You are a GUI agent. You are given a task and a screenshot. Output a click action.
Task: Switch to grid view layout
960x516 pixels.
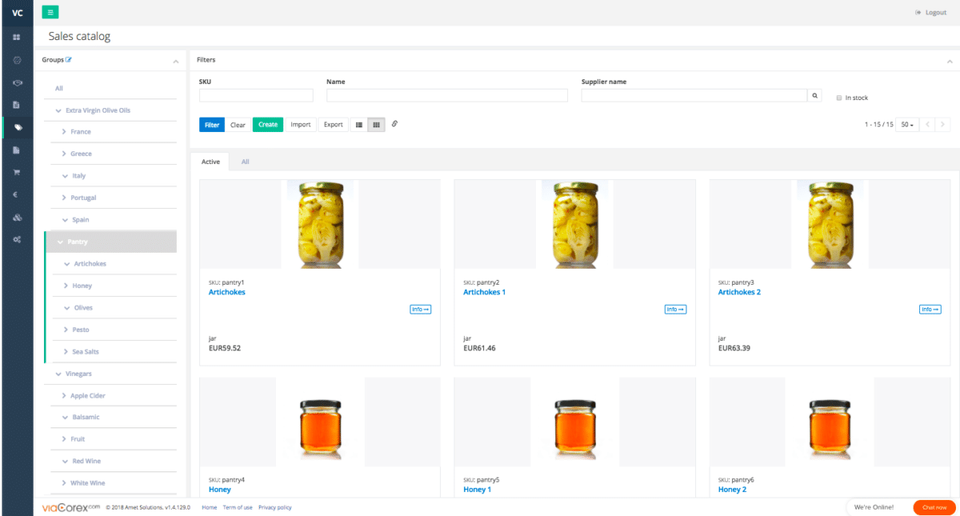pyautogui.click(x=376, y=125)
